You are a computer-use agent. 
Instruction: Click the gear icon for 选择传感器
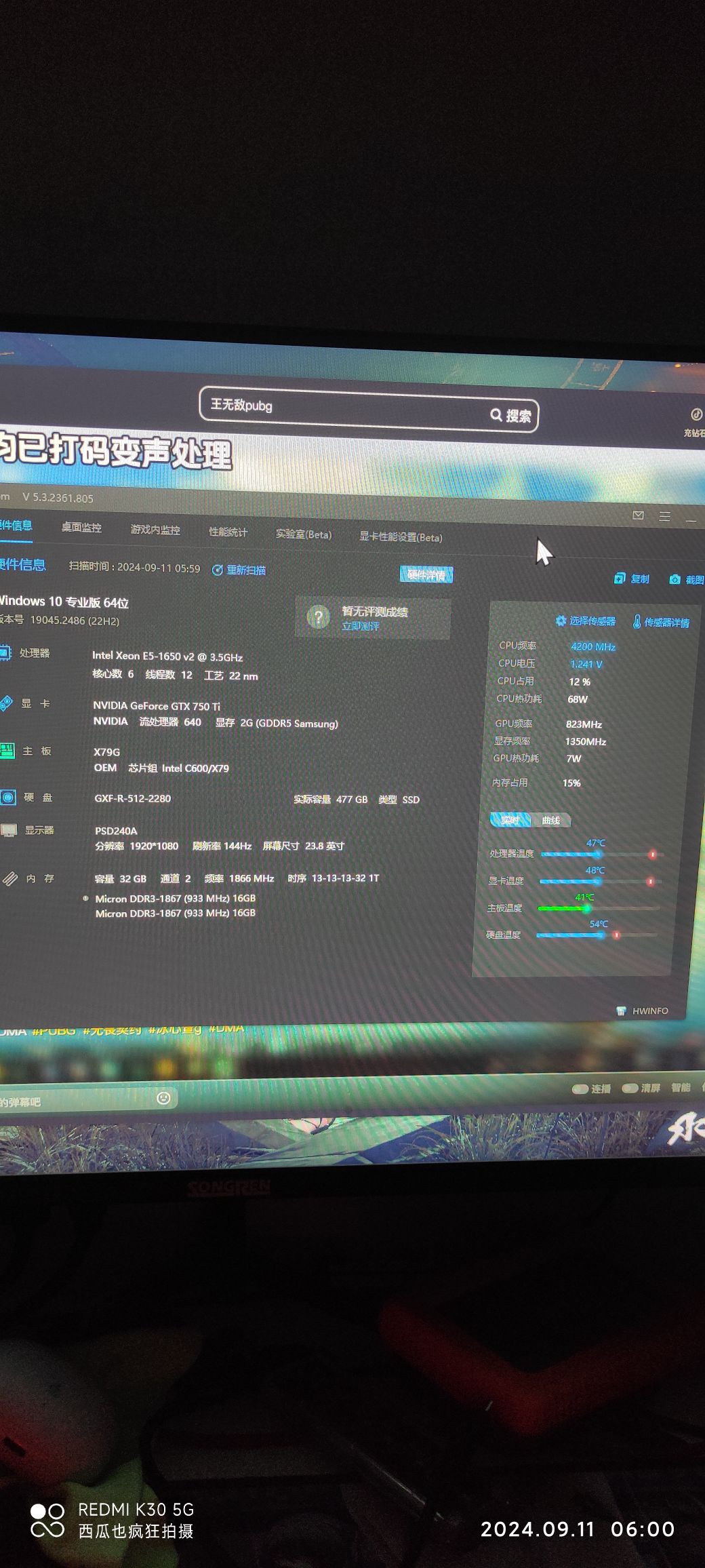click(561, 621)
